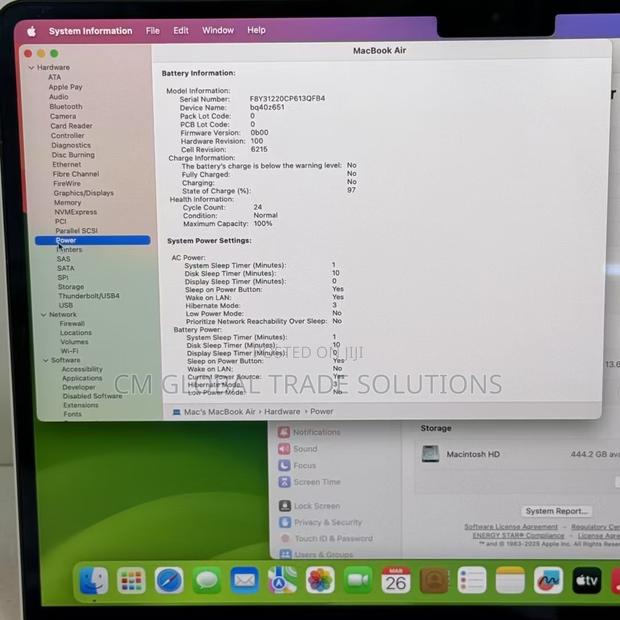Click the computer icon in the path bar

177,412
